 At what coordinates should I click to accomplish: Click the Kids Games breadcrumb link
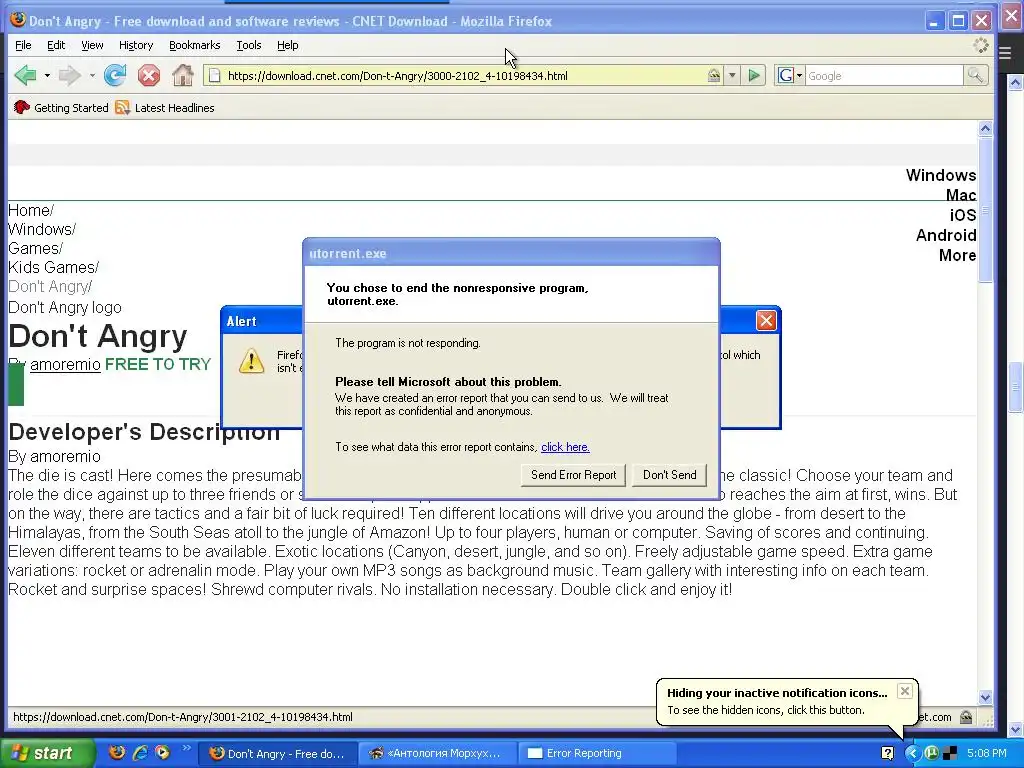tap(52, 267)
